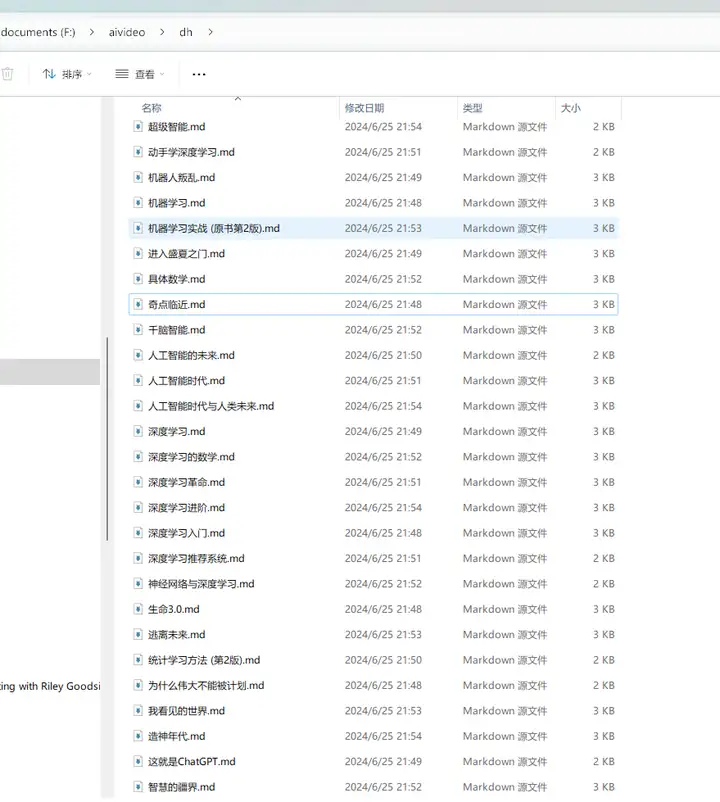Click file icon of 生命3.0.md
This screenshot has width=720, height=802.
138,609
